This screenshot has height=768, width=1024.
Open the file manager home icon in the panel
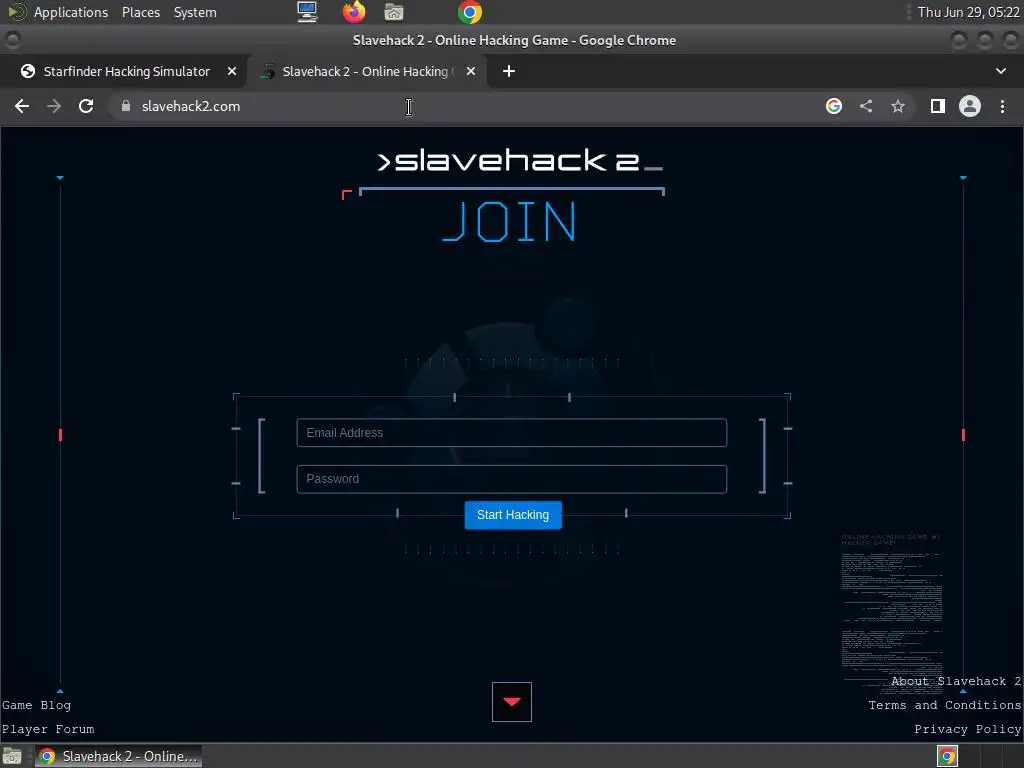tap(394, 12)
